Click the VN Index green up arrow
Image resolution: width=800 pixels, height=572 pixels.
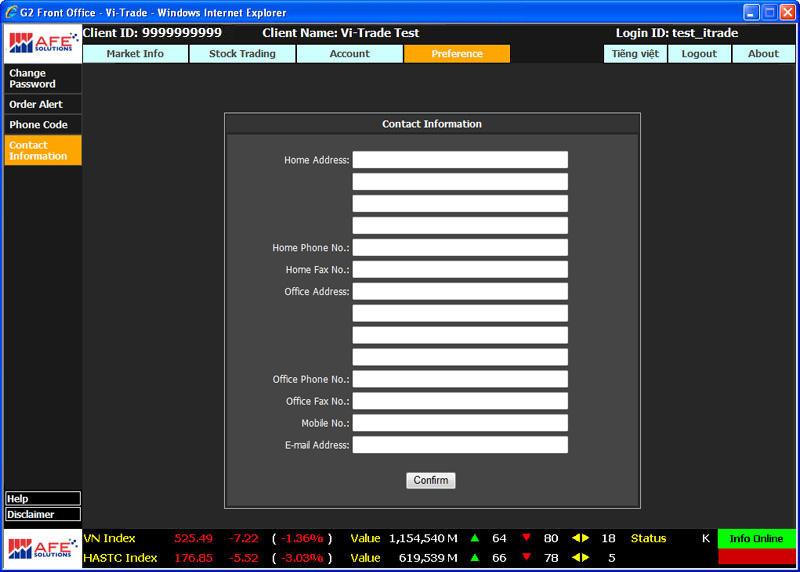[474, 538]
